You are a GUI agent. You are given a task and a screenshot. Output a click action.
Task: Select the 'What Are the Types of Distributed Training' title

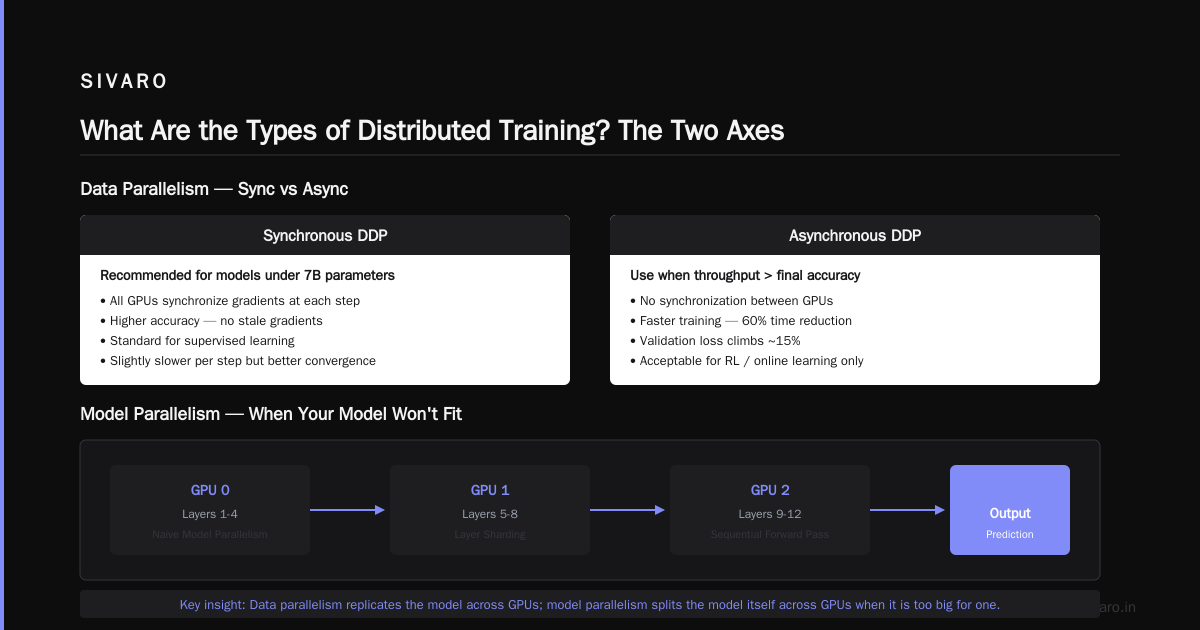click(x=432, y=131)
